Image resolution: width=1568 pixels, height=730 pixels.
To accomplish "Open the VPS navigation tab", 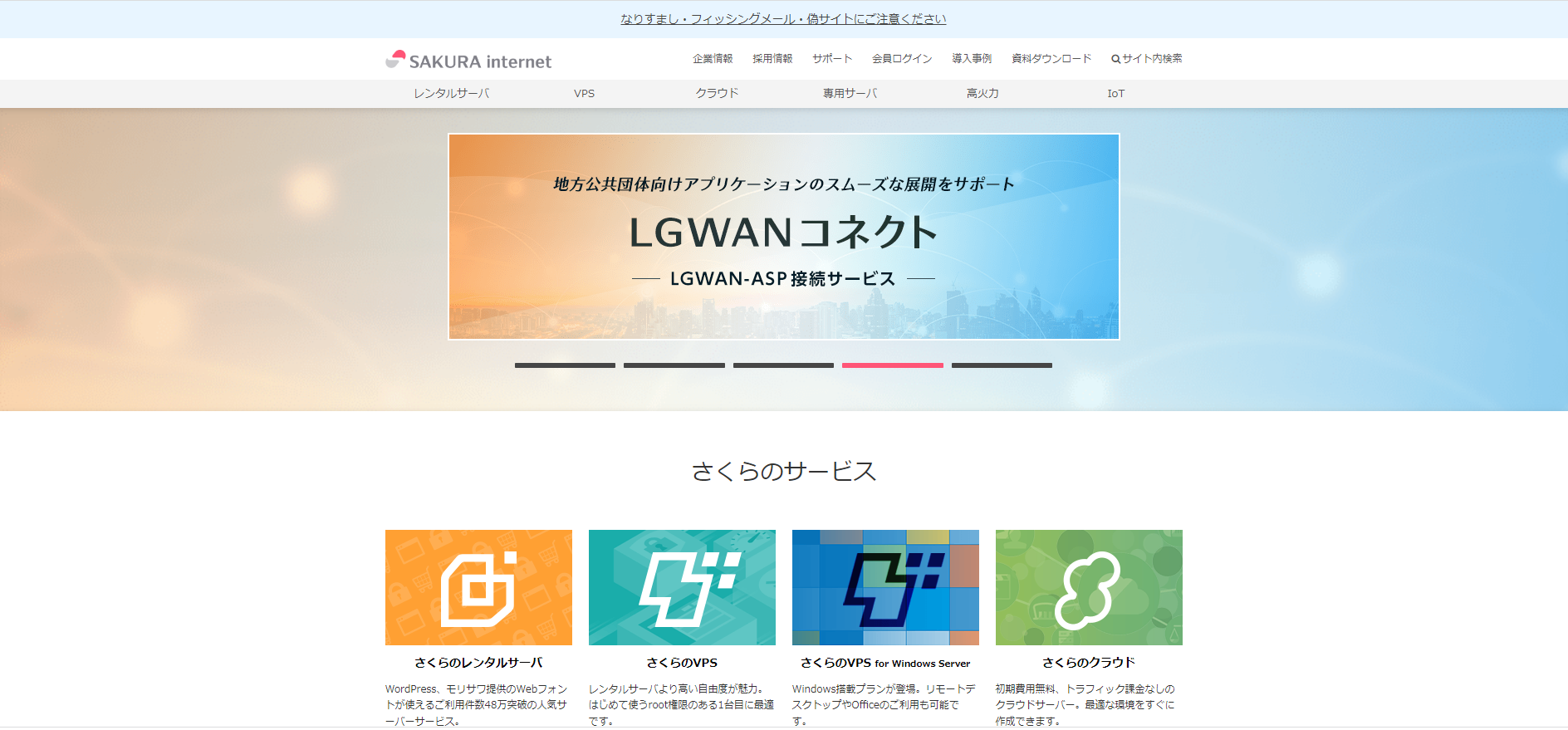I will (x=584, y=94).
